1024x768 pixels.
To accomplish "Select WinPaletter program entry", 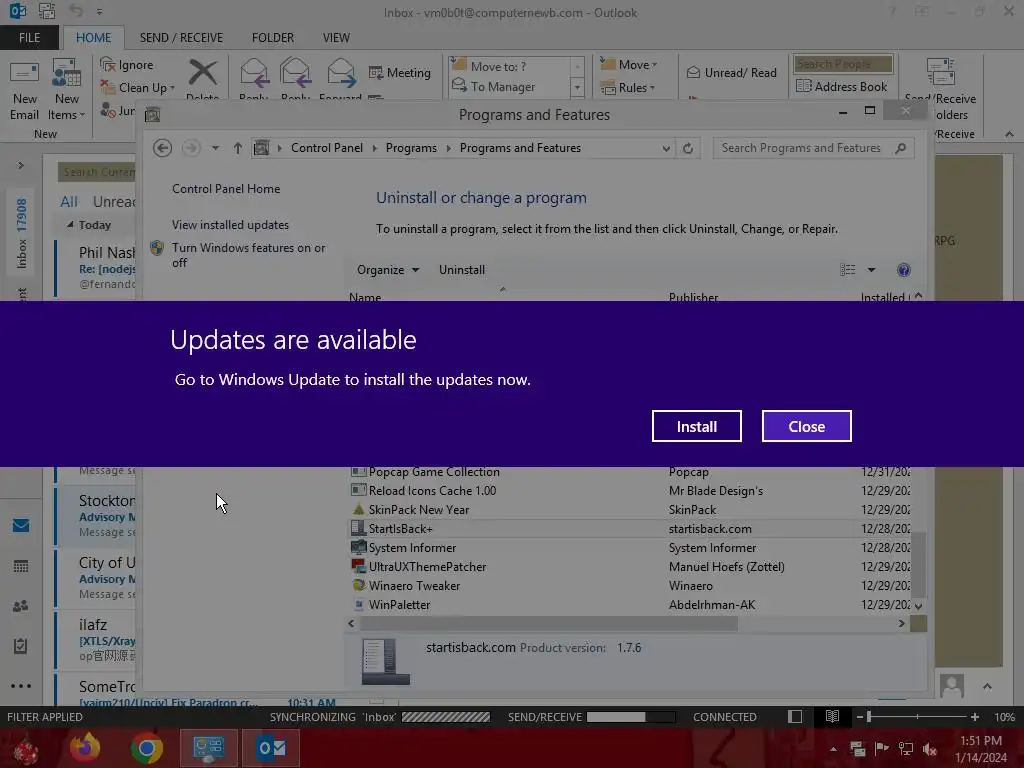I will coord(630,605).
